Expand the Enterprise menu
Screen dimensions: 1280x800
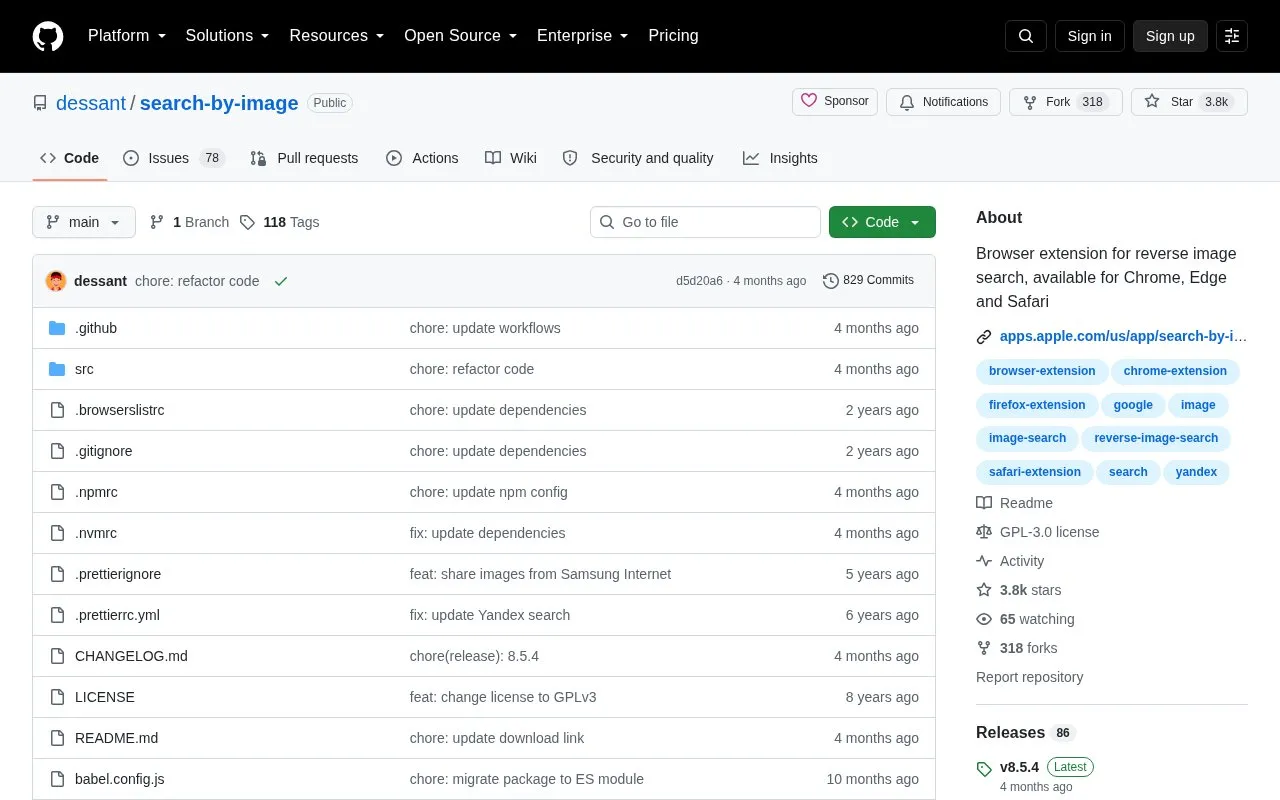583,36
